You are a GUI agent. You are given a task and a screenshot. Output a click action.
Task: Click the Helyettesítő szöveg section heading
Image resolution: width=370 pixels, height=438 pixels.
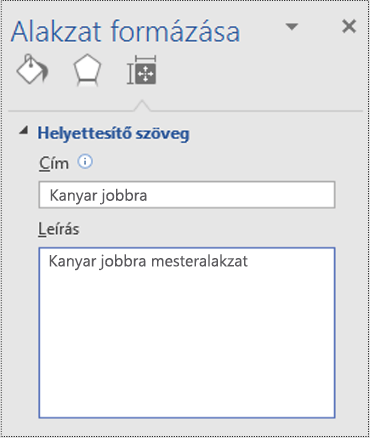113,133
